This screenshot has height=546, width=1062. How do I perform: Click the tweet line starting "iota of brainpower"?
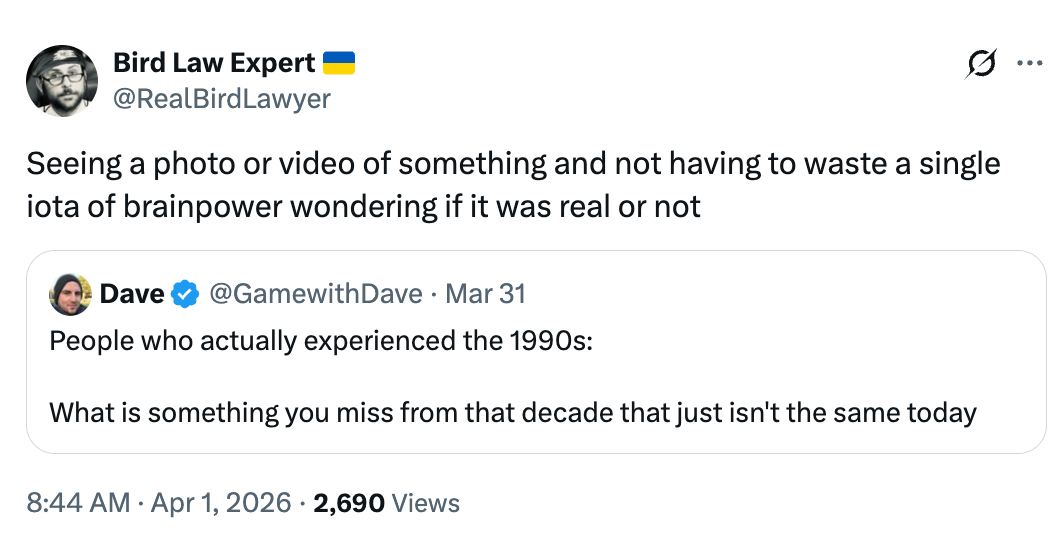coord(364,206)
